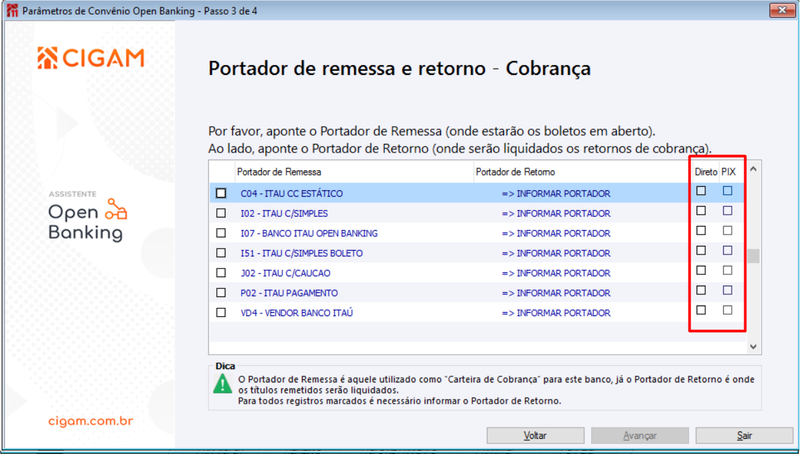This screenshot has width=800, height=454.
Task: Enable Direto for J02 - ITAU C/CAUCAO
Action: (x=702, y=270)
